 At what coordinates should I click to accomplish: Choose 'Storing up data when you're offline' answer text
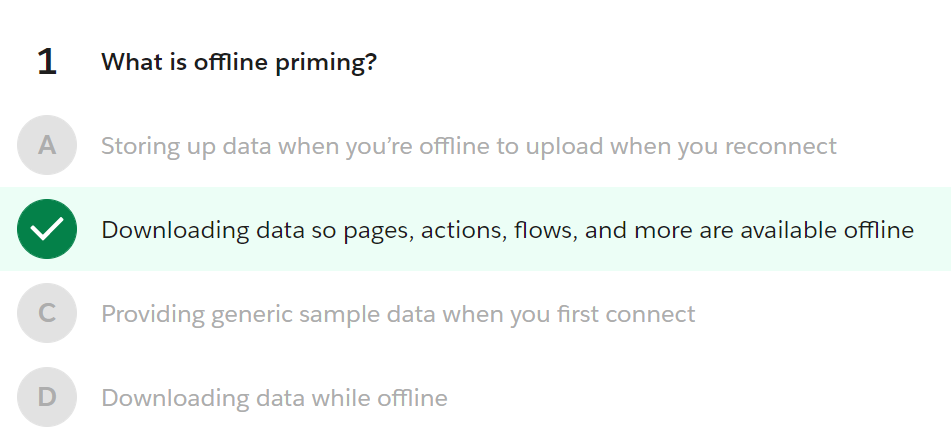[x=468, y=146]
